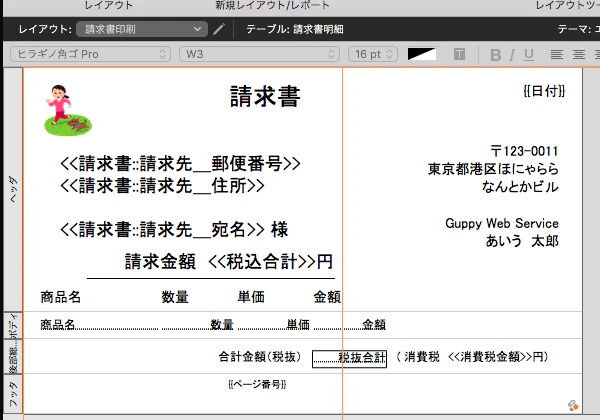The height and width of the screenshot is (420, 600).
Task: Toggle bold formatting
Action: pos(496,55)
